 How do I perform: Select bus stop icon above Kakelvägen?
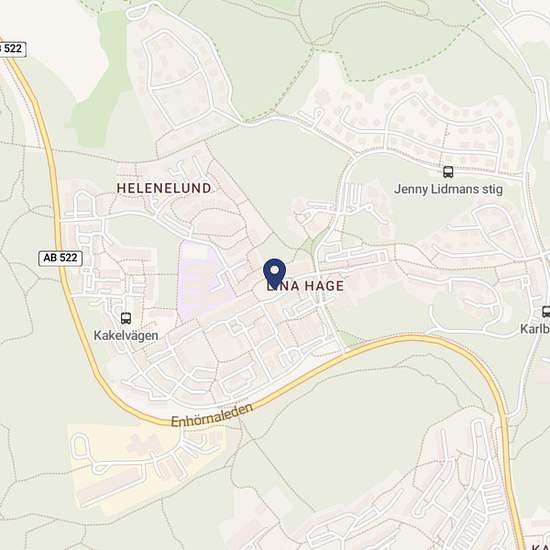pyautogui.click(x=126, y=318)
